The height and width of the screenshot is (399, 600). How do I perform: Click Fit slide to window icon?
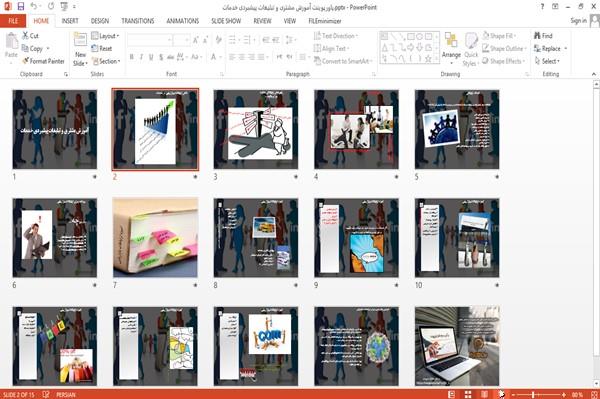tap(594, 394)
